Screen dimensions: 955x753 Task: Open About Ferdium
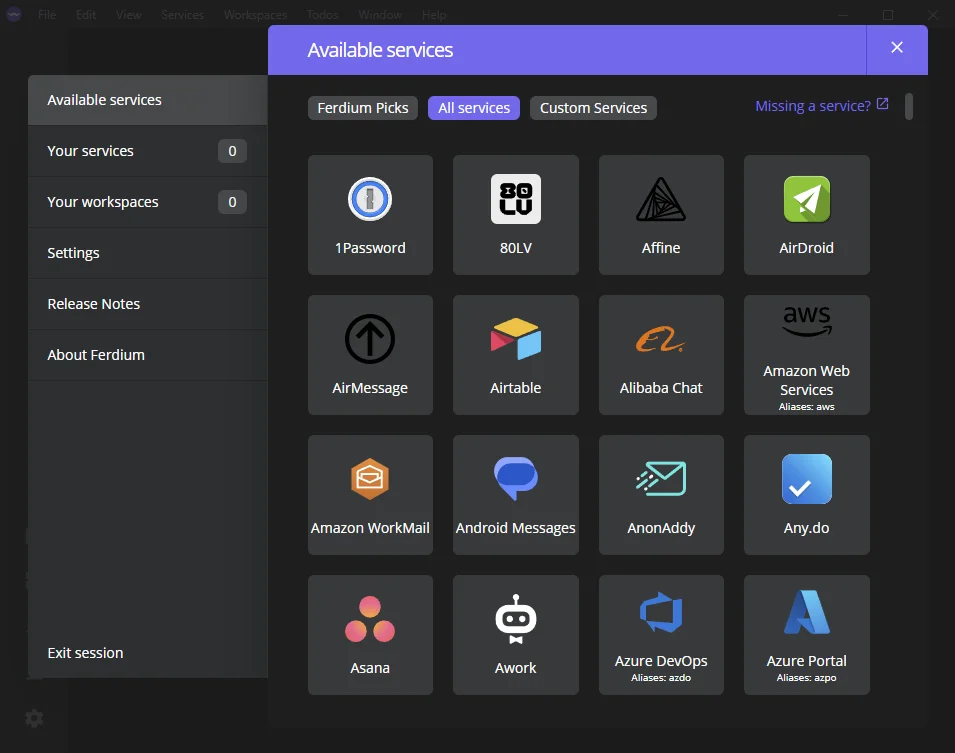point(147,355)
